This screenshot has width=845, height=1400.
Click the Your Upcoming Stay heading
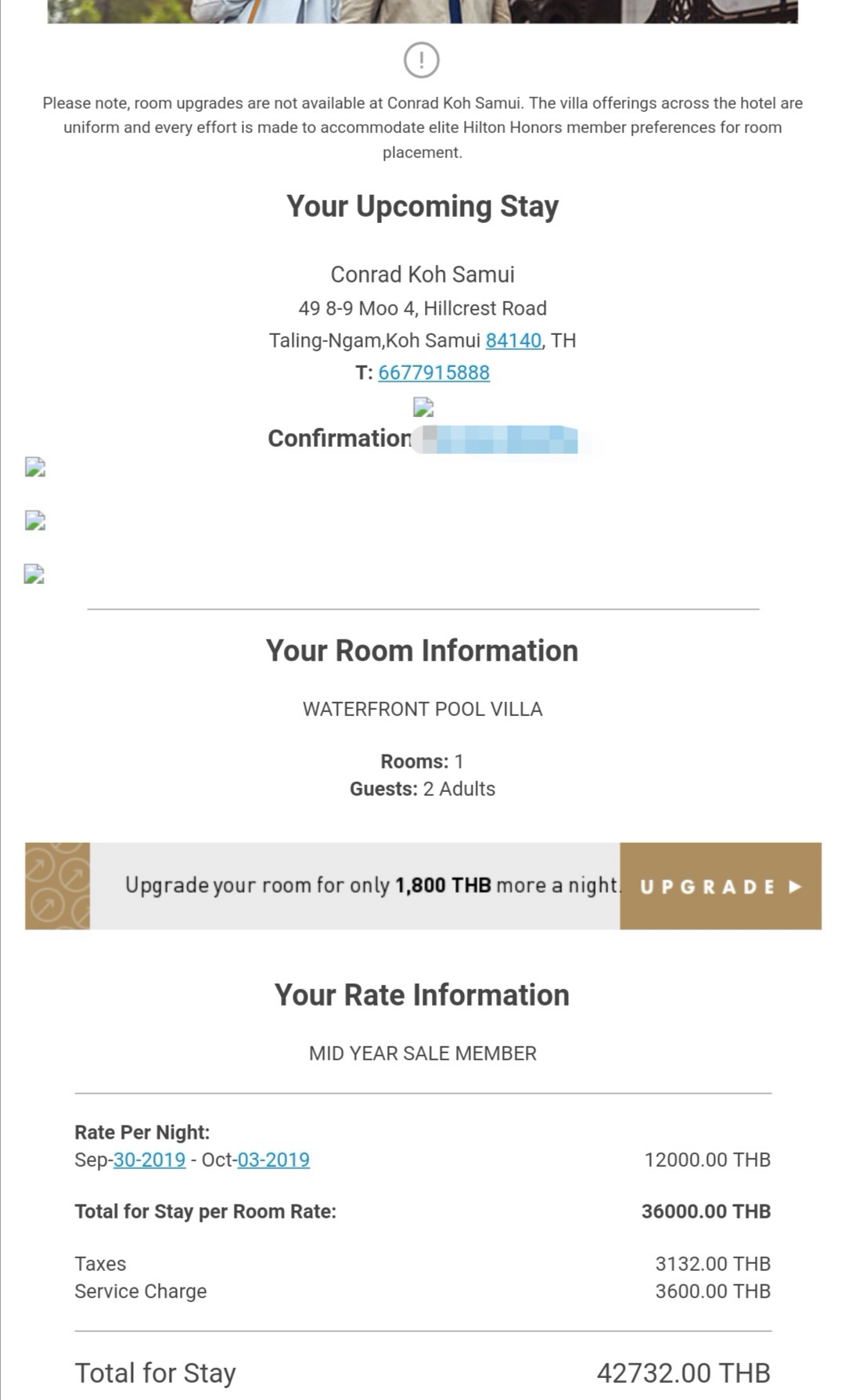422,207
